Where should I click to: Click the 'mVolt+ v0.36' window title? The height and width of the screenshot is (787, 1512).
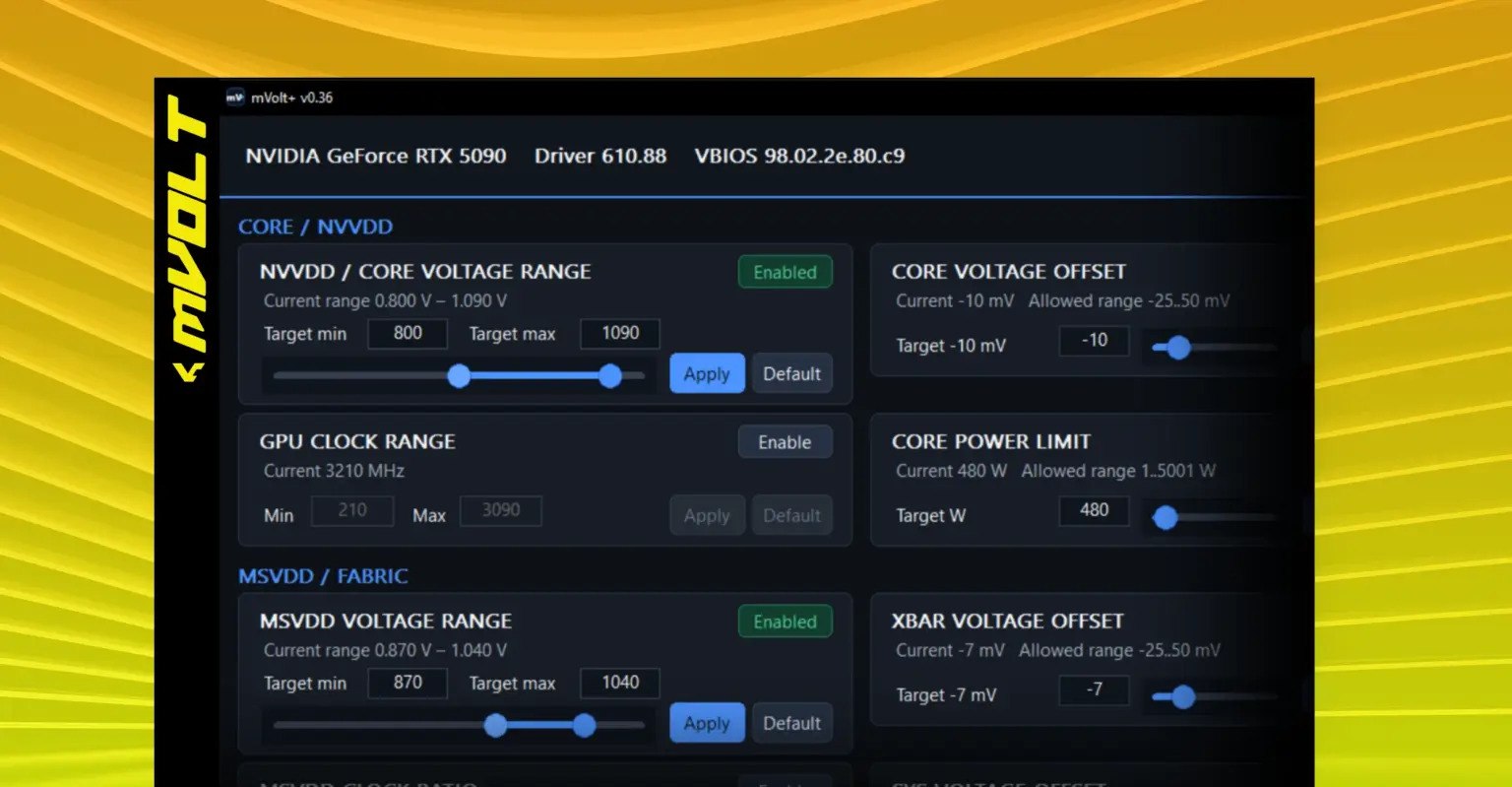[x=291, y=98]
